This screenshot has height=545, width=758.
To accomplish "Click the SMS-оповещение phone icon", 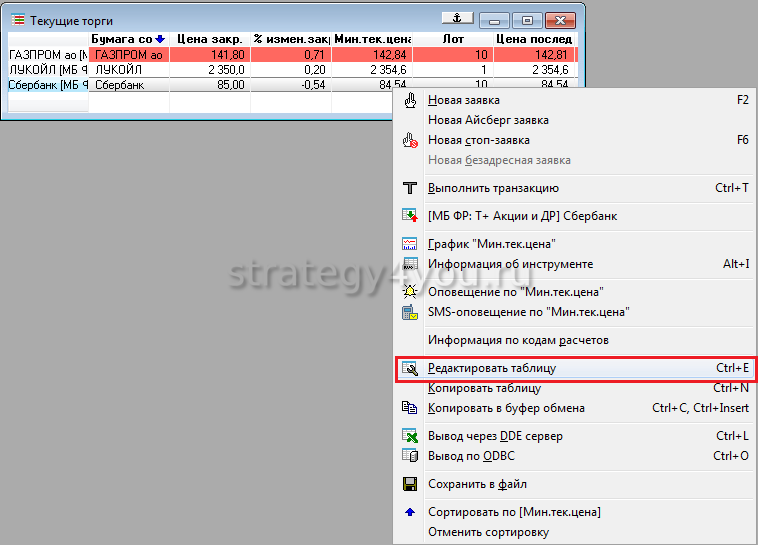I will pos(409,312).
